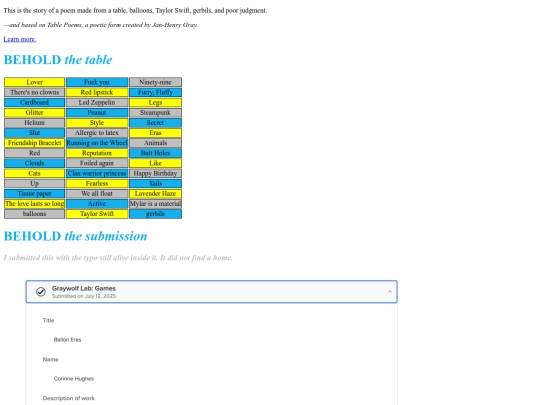Click the 'Happy Birthday' cell
540x405 pixels.
pos(155,173)
